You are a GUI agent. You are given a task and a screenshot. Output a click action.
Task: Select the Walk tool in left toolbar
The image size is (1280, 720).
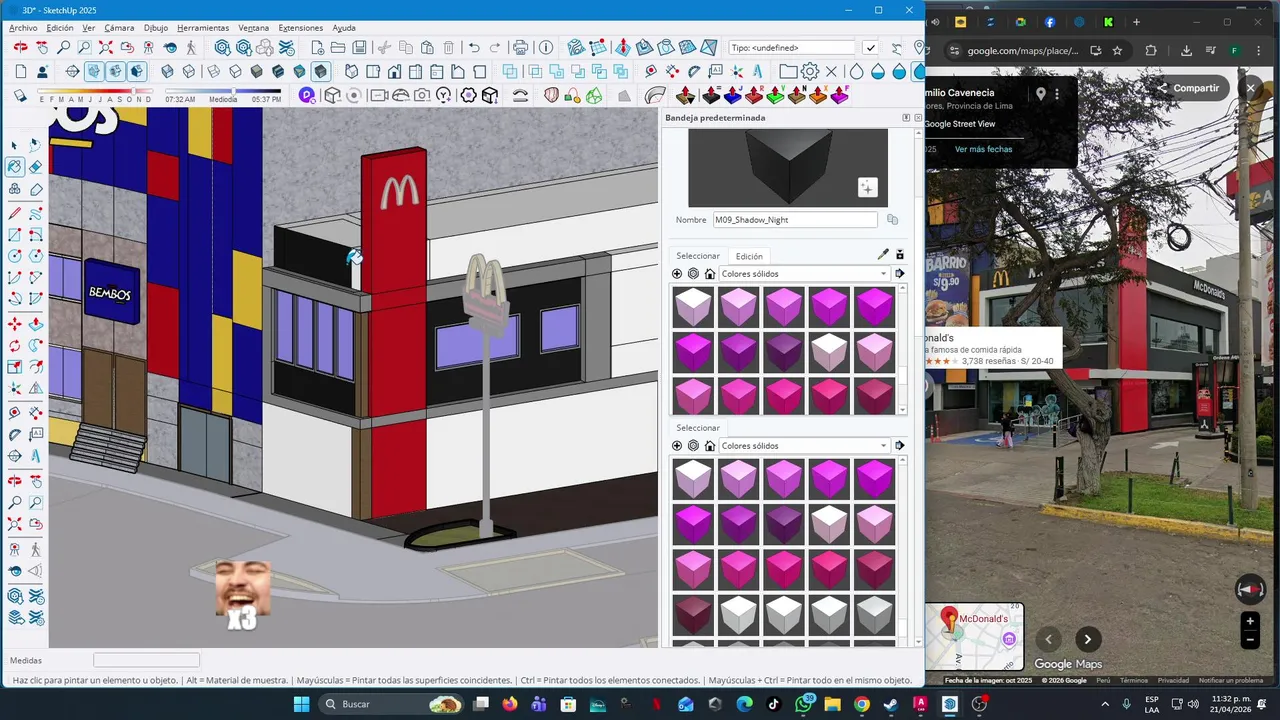click(36, 549)
